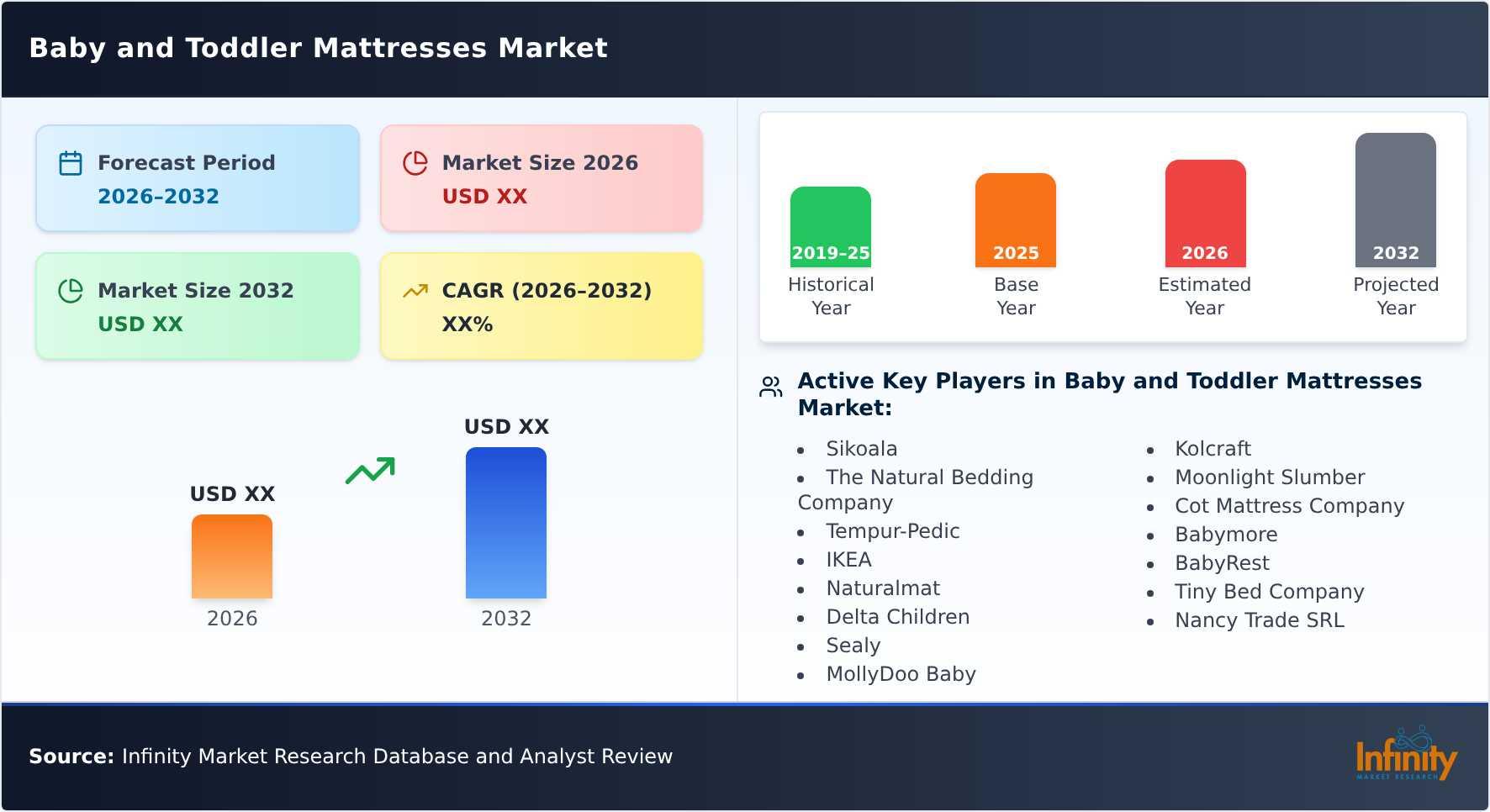This screenshot has height=812, width=1490.
Task: Click the green upward trend arrow between bars
Action: pyautogui.click(x=370, y=471)
